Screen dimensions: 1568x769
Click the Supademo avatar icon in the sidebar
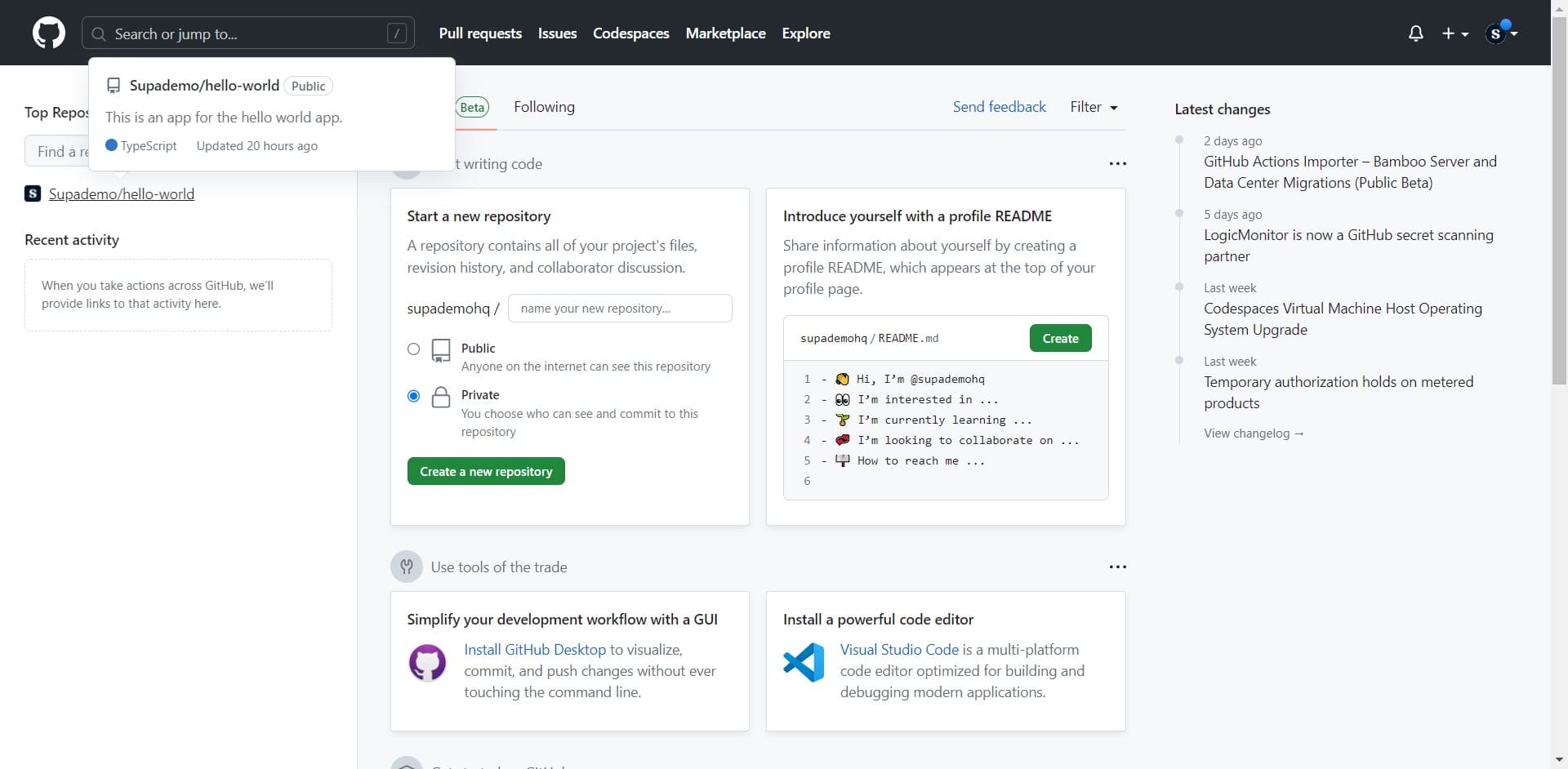[32, 193]
